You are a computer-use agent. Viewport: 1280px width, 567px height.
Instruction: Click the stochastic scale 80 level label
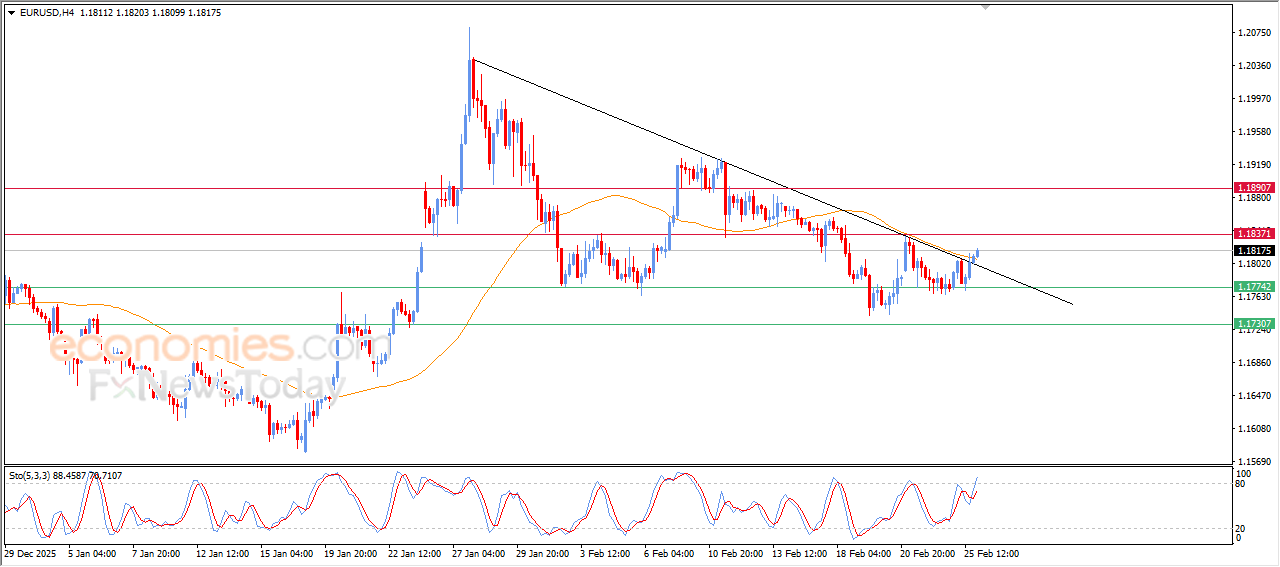[1242, 484]
